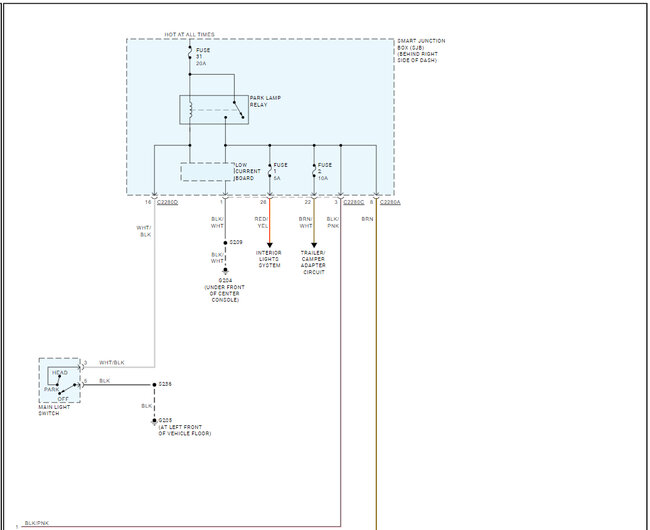Select the park lamp relay coil symbol

click(x=190, y=110)
